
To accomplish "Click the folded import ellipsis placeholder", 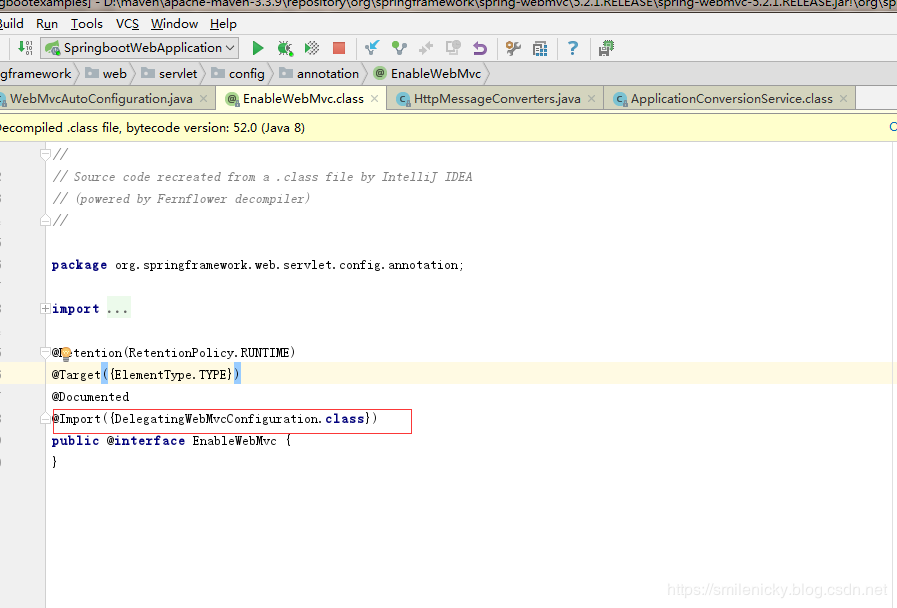I will (x=118, y=309).
